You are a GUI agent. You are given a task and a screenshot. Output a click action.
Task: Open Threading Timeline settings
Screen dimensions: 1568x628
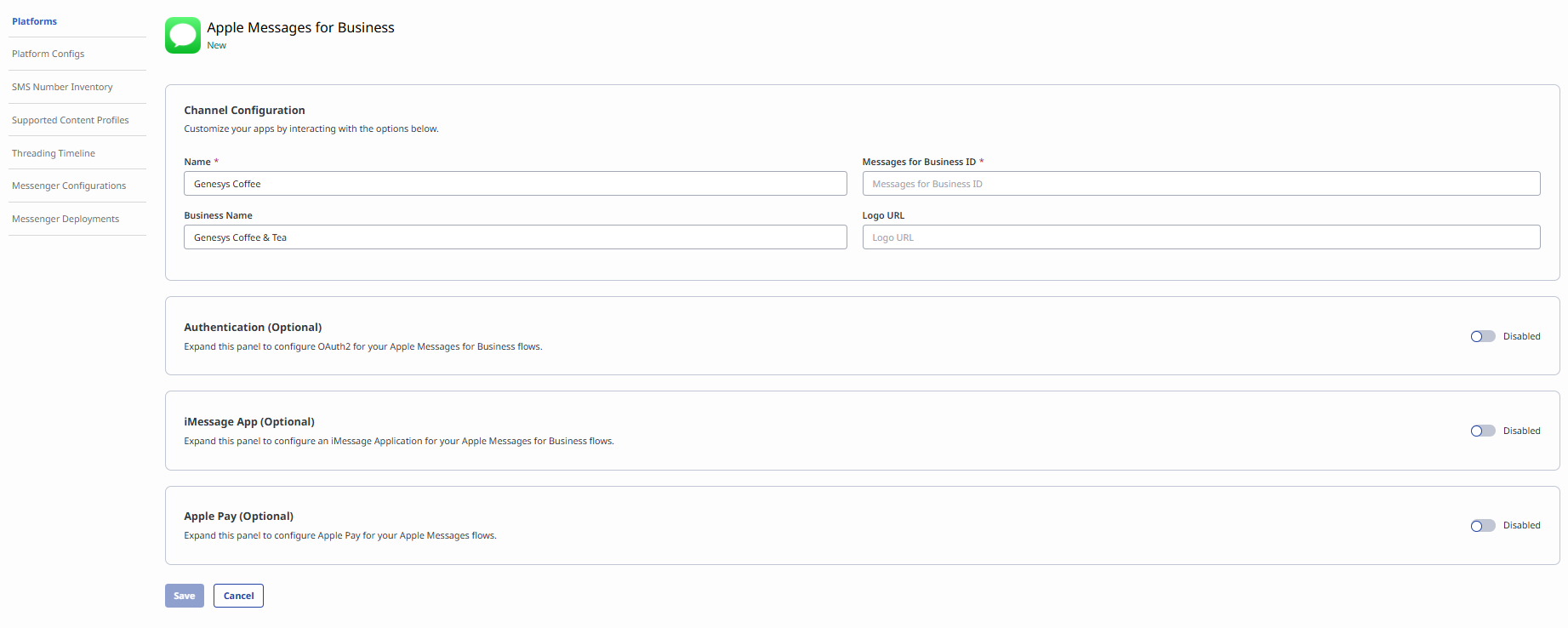(54, 153)
